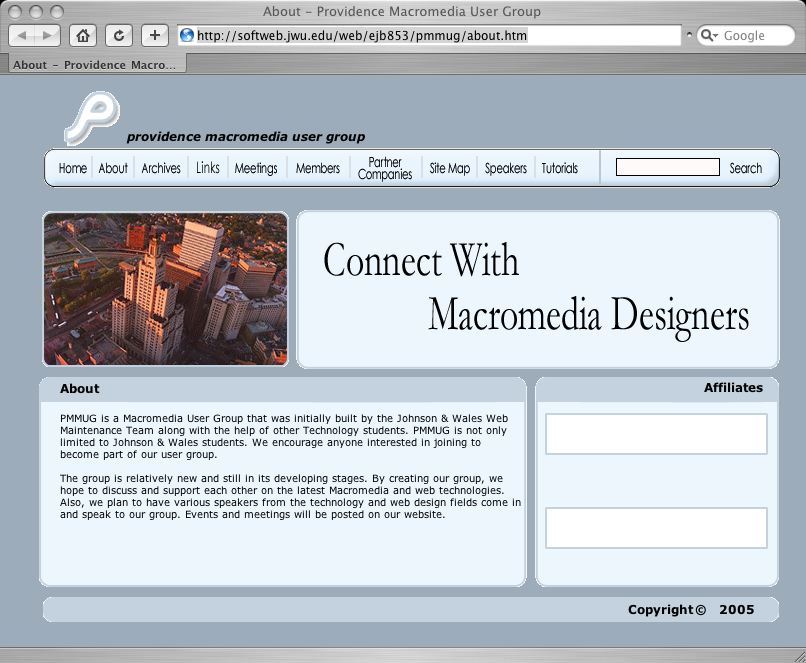View the Members page

click(318, 168)
